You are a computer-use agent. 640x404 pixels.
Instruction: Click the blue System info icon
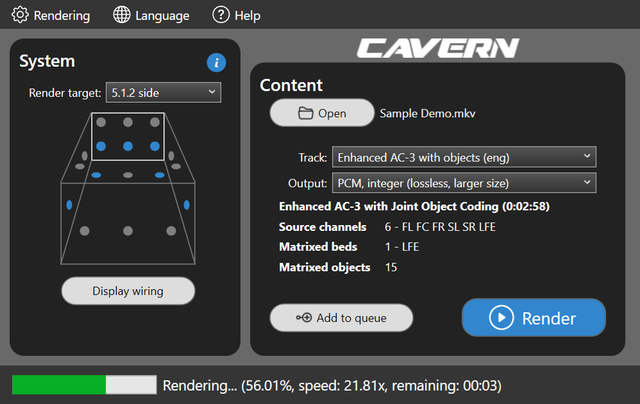216,62
